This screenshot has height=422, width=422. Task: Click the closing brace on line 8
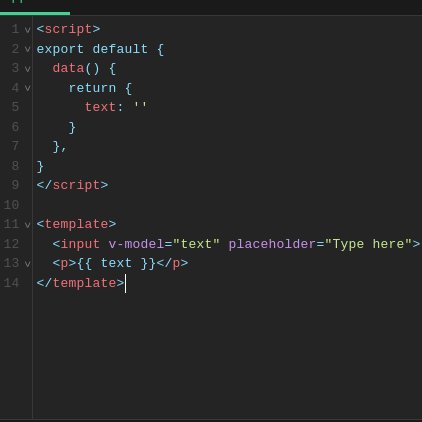coord(40,166)
